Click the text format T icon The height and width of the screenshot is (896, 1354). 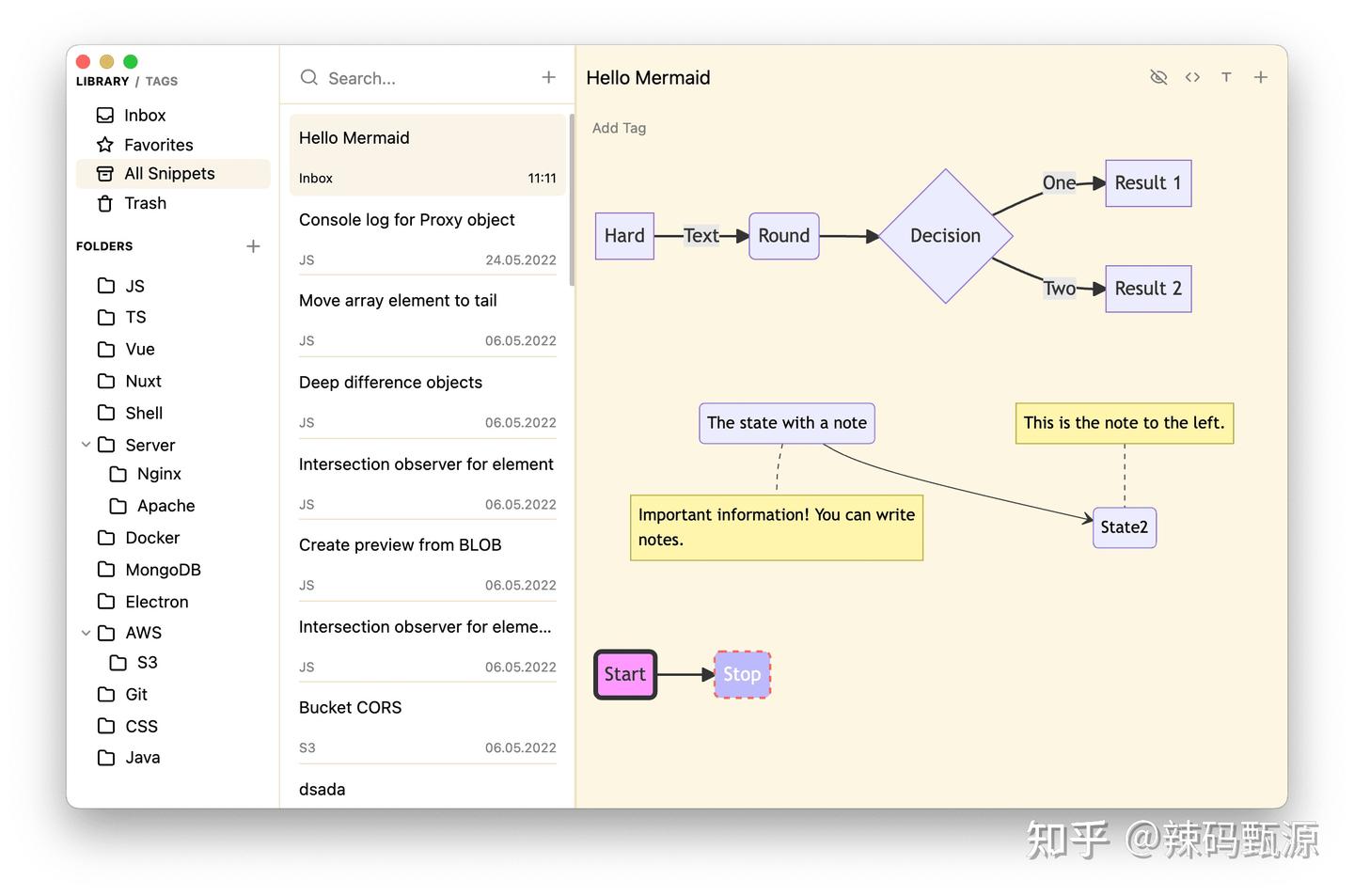1226,77
